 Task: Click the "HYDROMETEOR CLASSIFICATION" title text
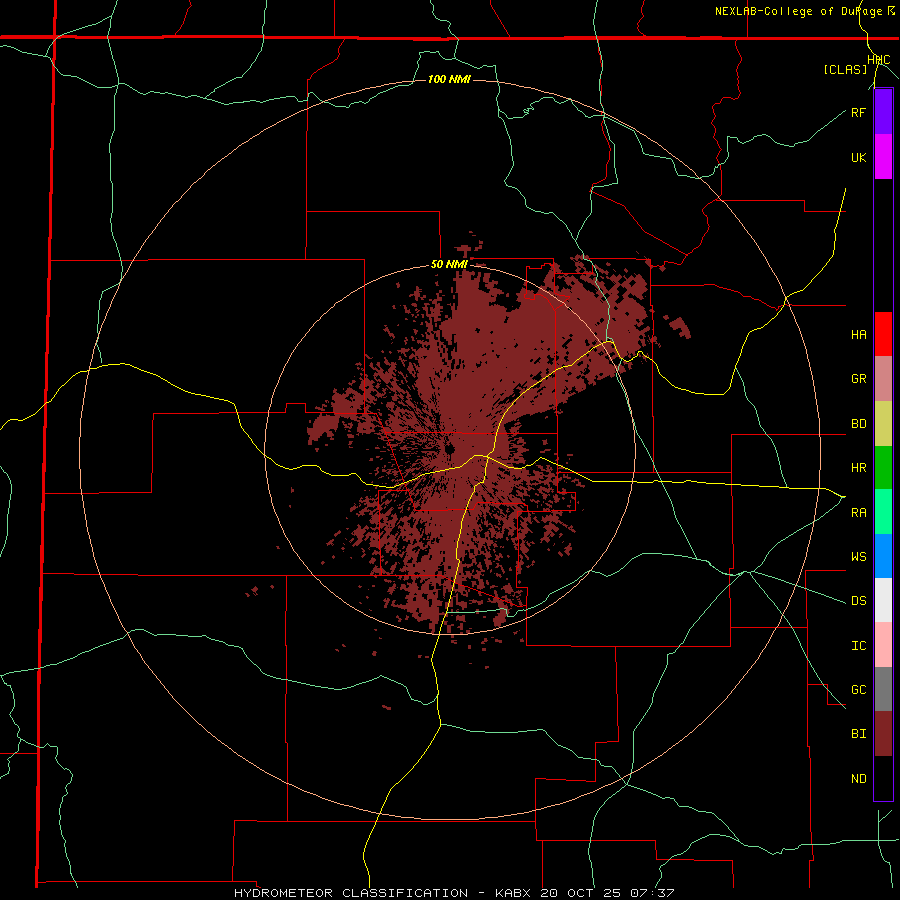[x=351, y=893]
